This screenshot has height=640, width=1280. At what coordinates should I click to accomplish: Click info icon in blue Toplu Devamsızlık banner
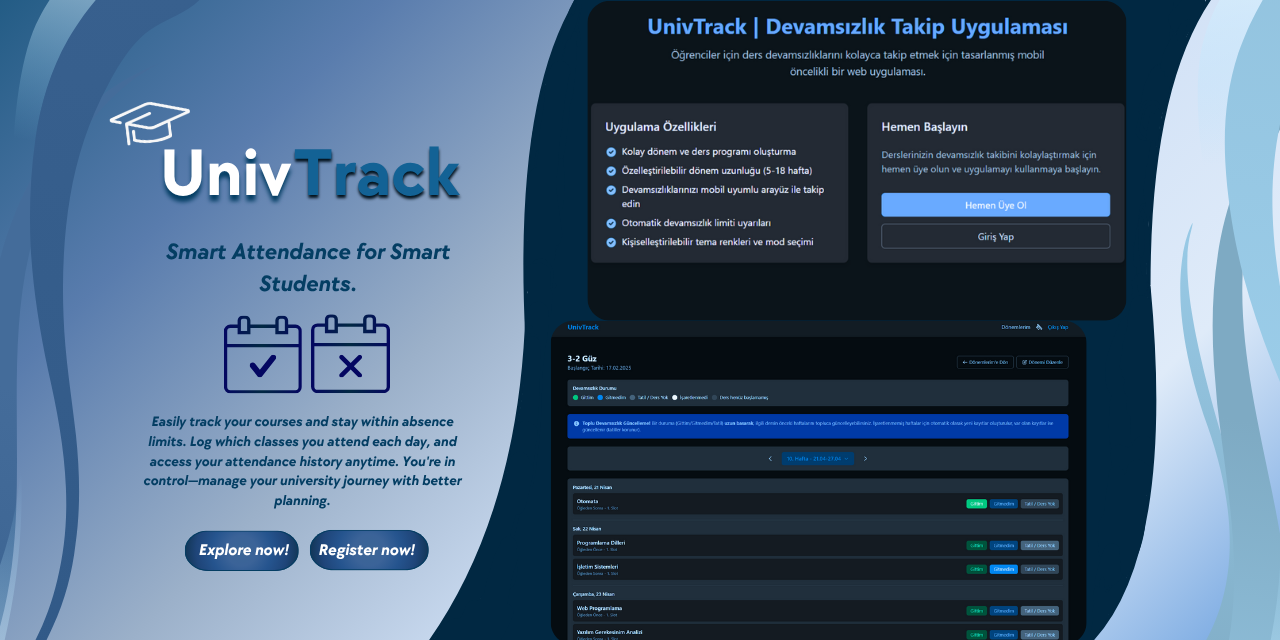pos(576,423)
